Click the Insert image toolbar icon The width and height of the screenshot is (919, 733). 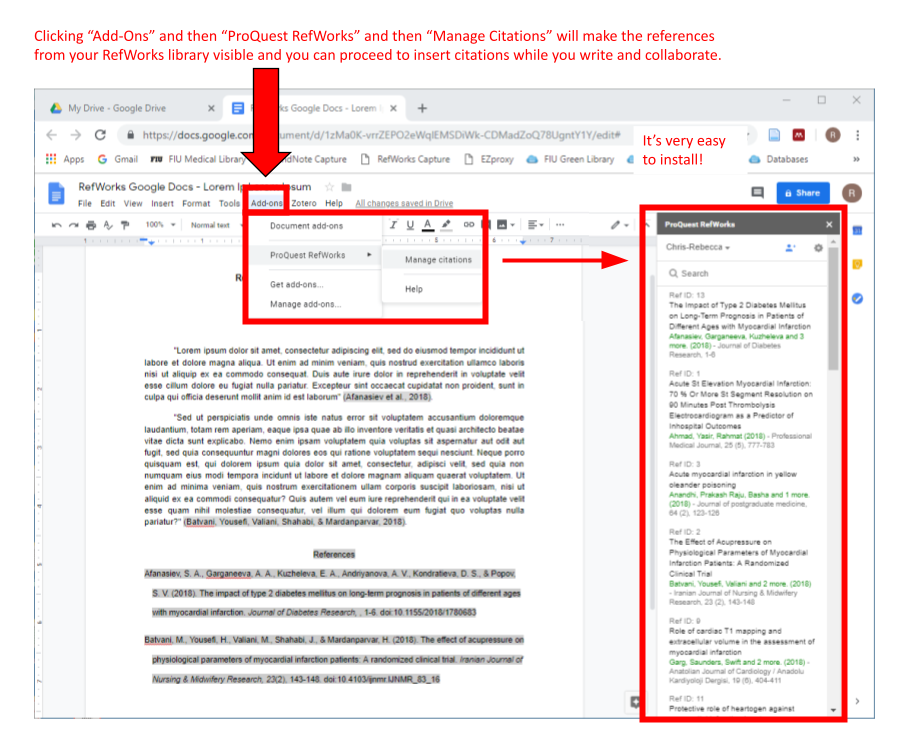tap(502, 224)
